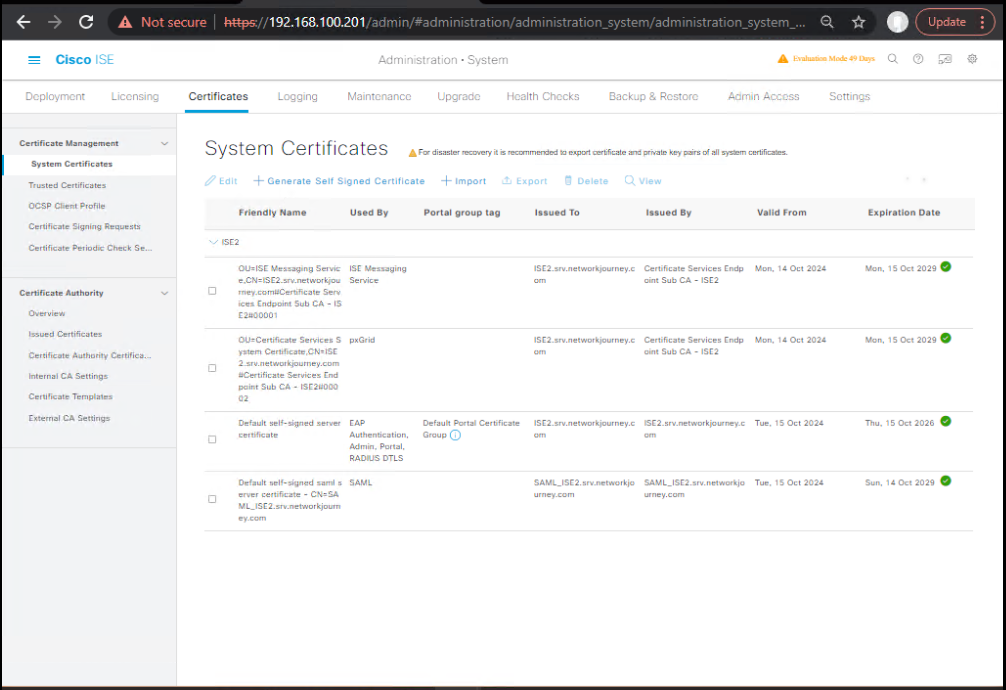Image resolution: width=1006 pixels, height=690 pixels.
Task: Click the browser forward arrow
Action: 55,22
